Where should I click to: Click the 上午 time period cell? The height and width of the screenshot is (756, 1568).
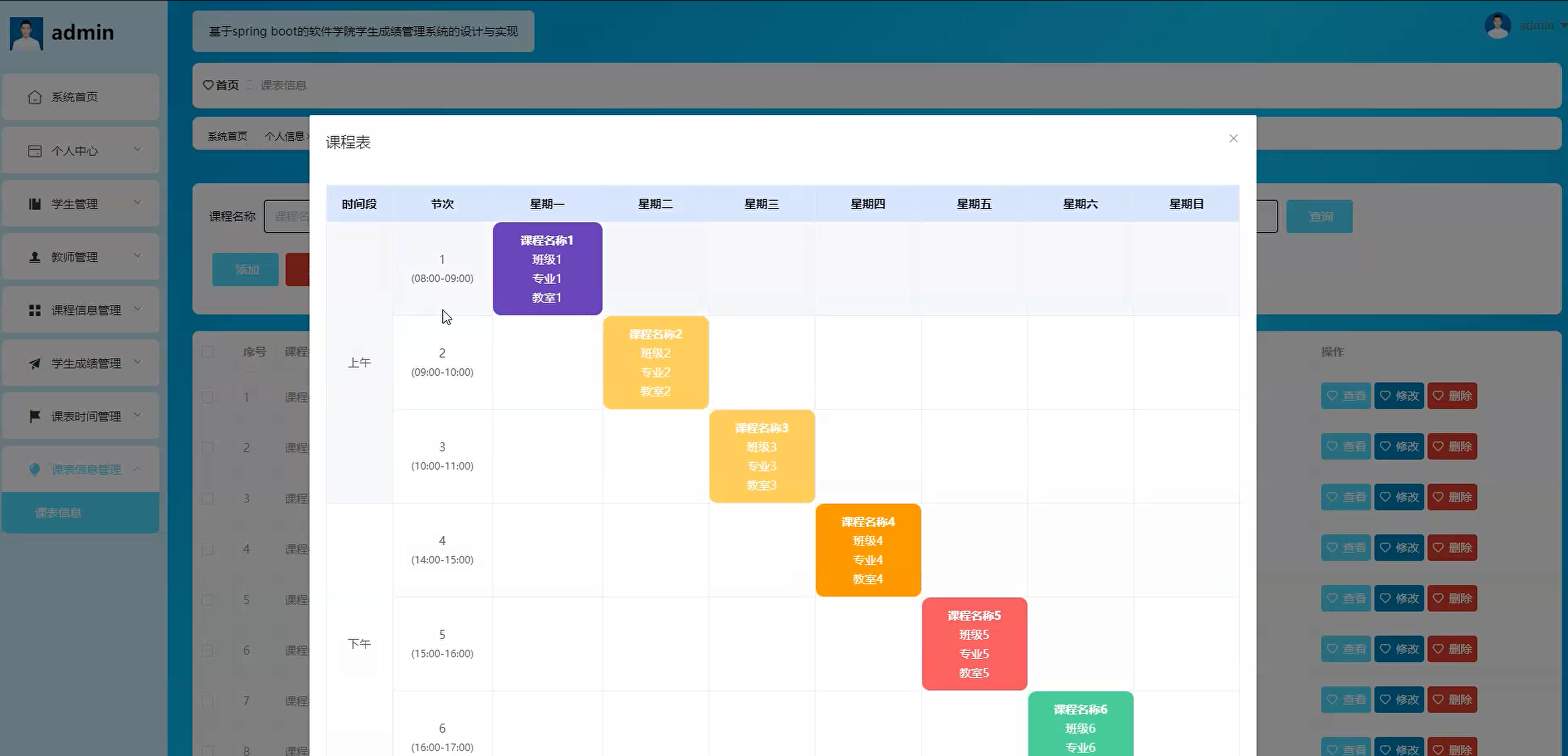tap(359, 362)
